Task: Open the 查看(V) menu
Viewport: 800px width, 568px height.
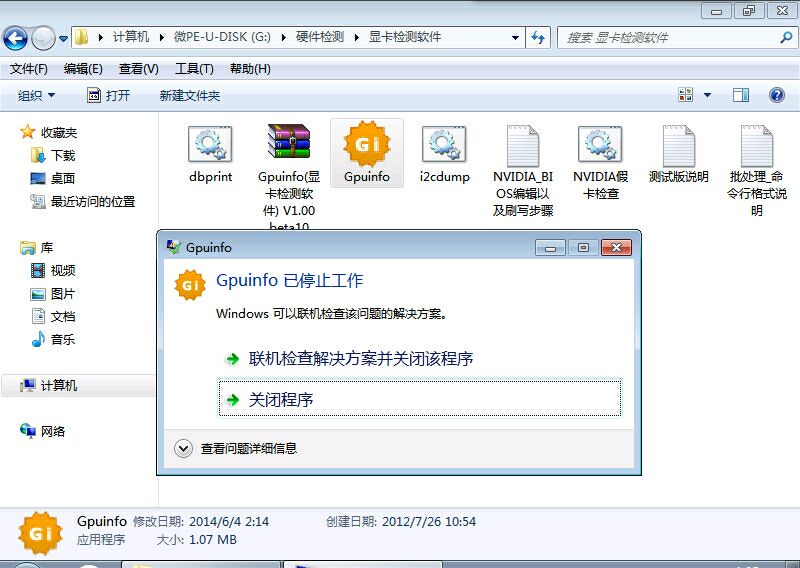Action: [138, 69]
